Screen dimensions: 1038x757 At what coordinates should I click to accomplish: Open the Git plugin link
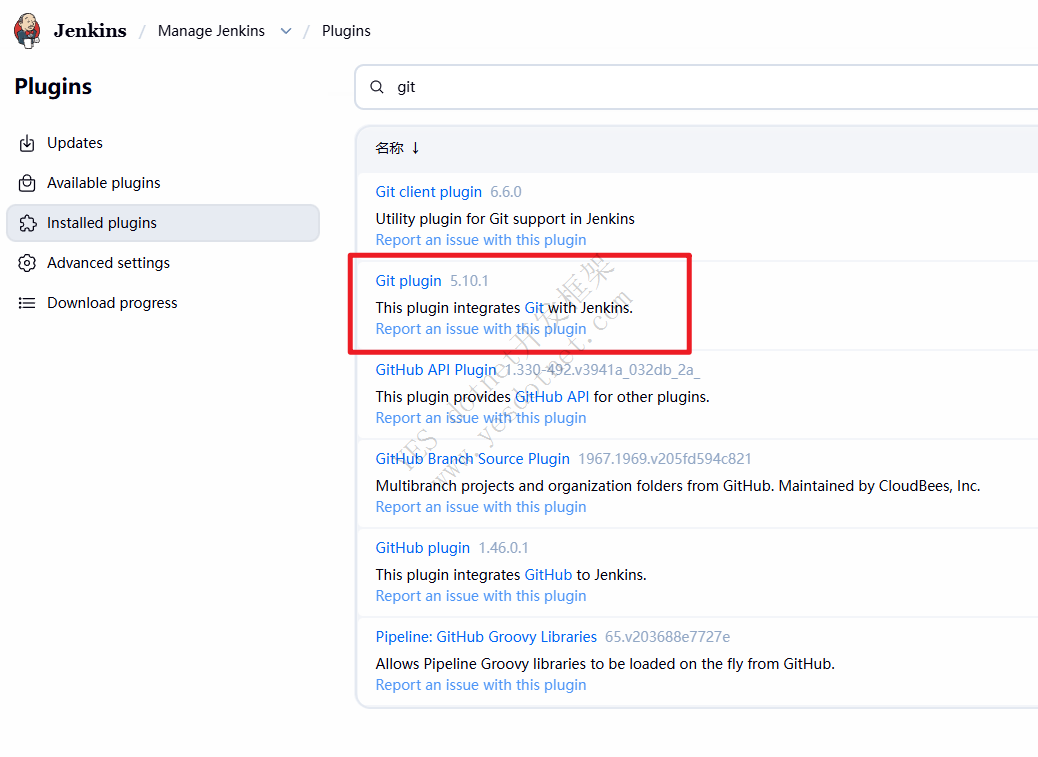(408, 281)
